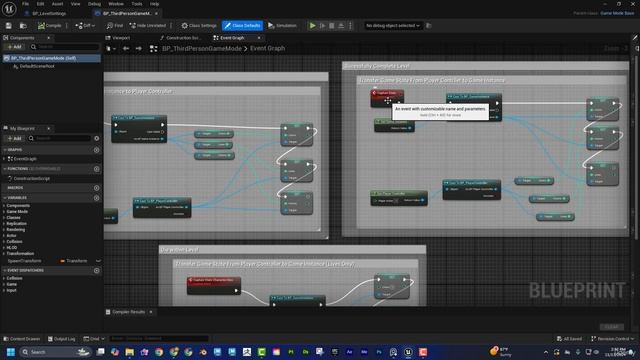640x360 pixels.
Task: Toggle Hide Unrelated nodes
Action: click(148, 26)
